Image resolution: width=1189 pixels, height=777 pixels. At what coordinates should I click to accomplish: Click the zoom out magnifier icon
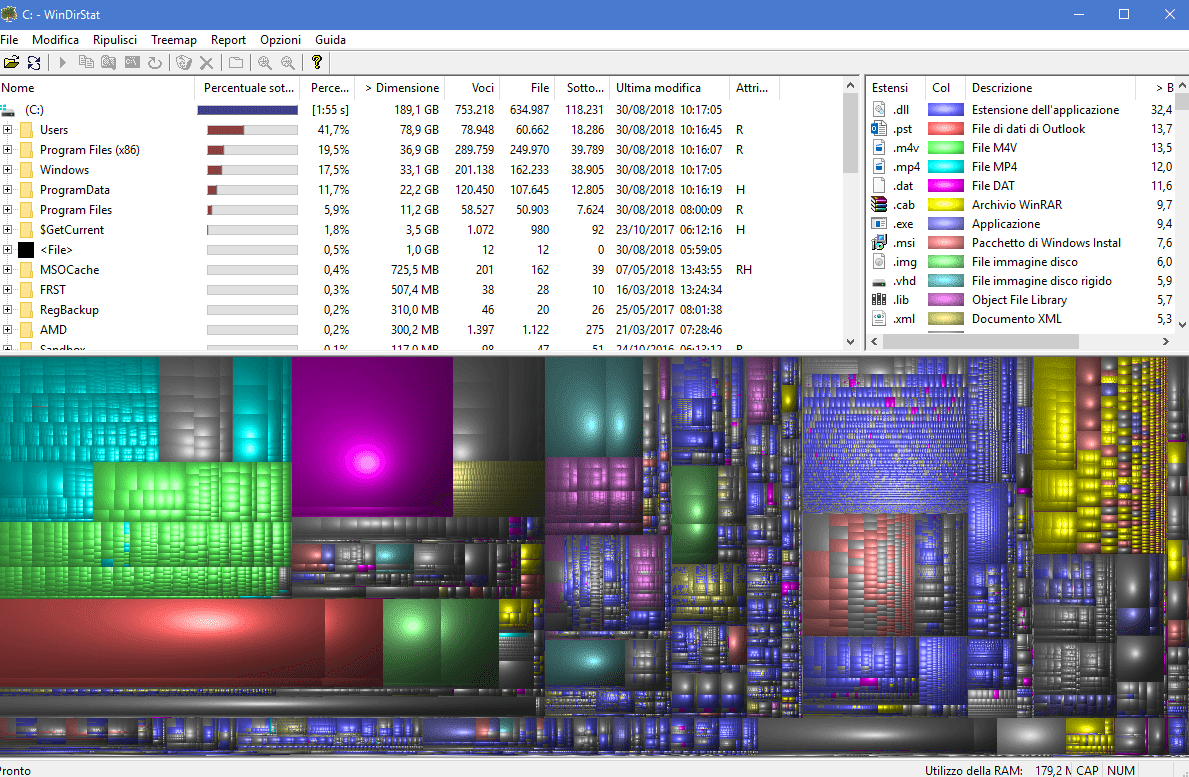(288, 63)
